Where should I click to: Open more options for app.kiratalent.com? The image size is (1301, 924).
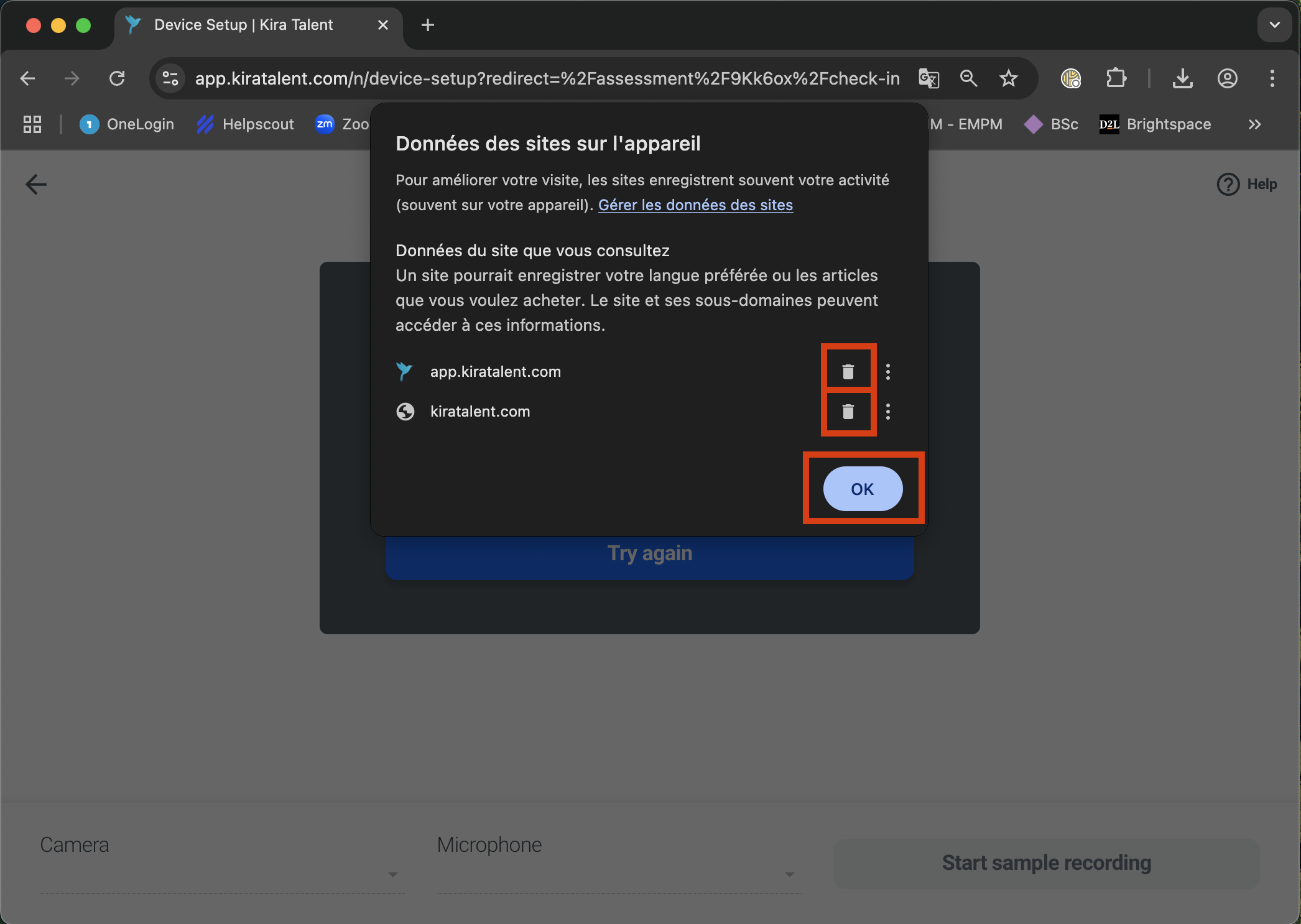887,372
